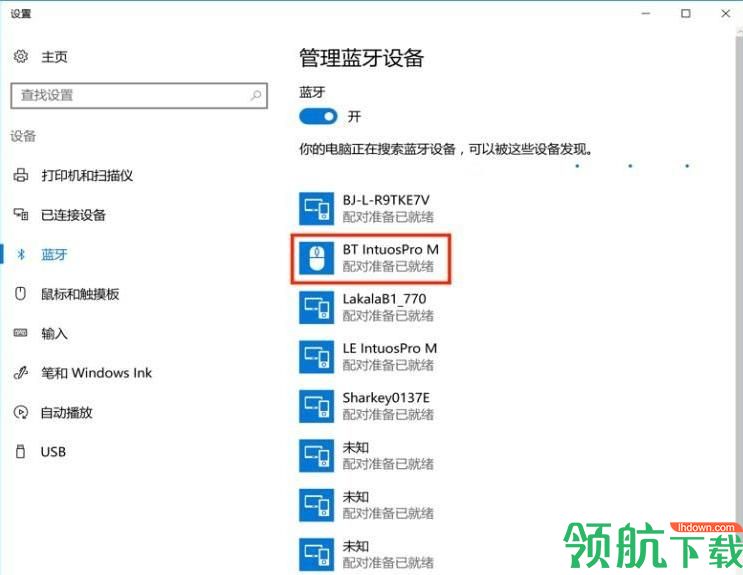743x575 pixels.
Task: Open USB settings page
Action: [53, 452]
